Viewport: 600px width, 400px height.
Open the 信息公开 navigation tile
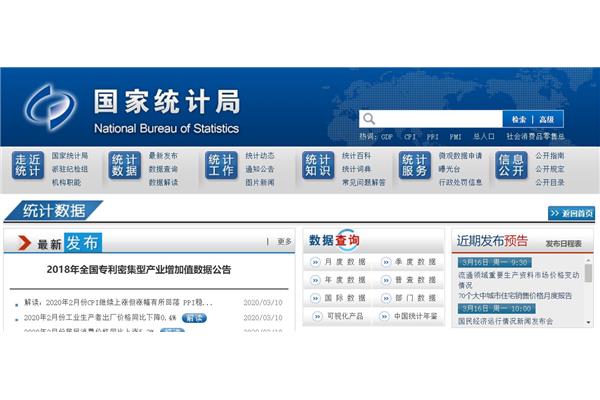click(x=511, y=165)
